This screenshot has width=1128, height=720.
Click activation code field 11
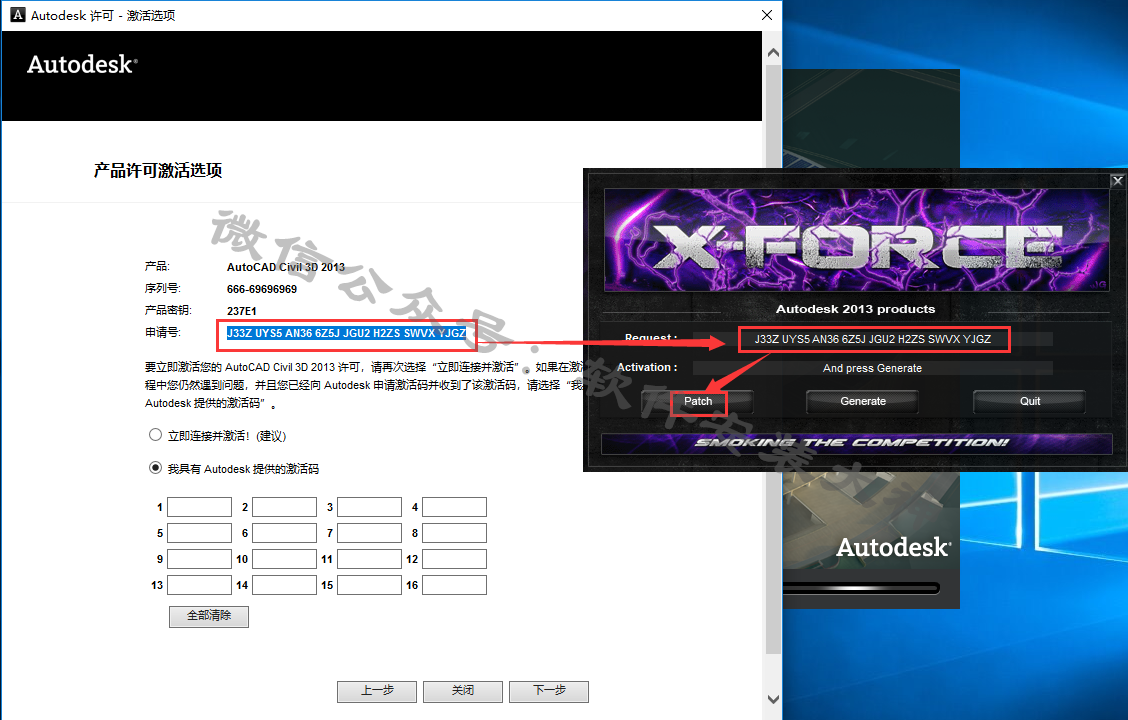point(369,559)
